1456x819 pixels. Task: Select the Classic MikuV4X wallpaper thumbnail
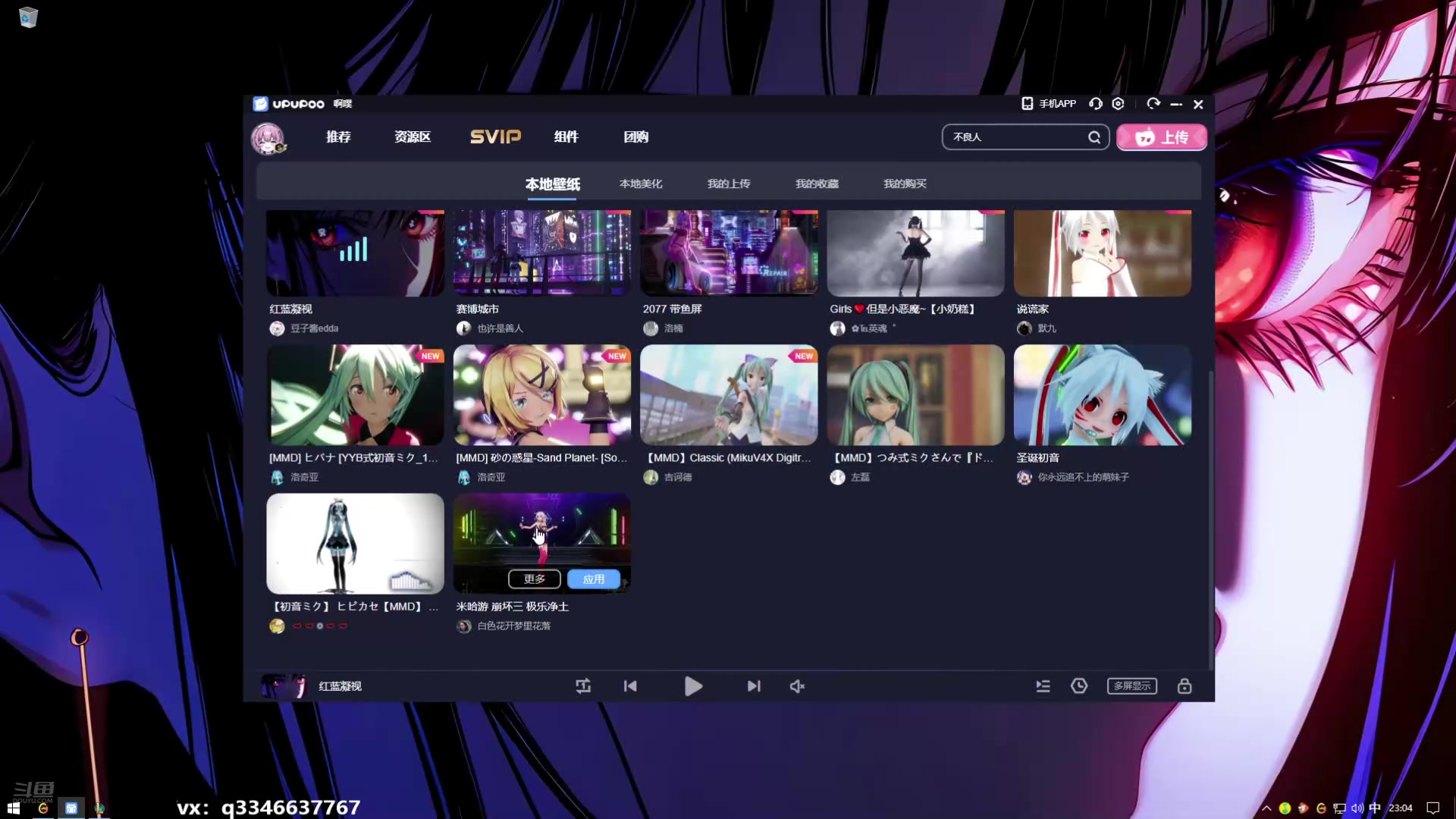tap(729, 395)
